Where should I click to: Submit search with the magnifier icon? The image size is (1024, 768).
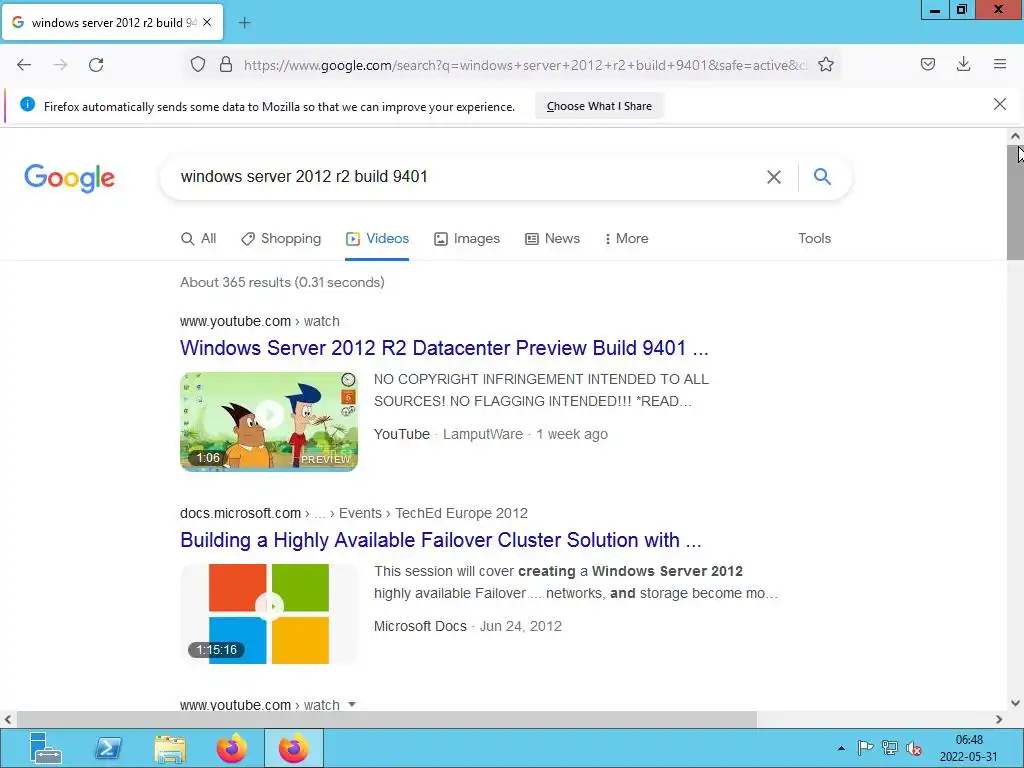coord(822,176)
